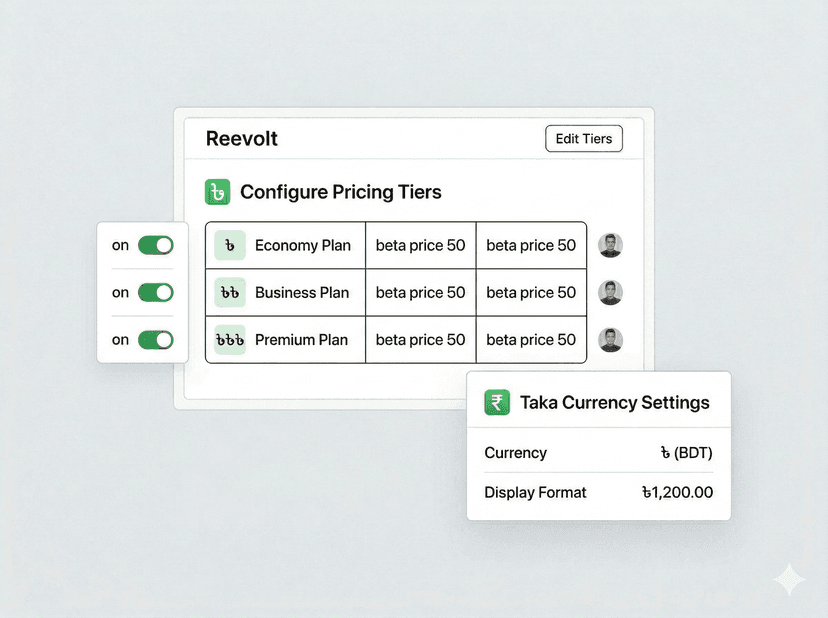Click the ৳1,200.00 display format value
828x618 pixels.
[678, 492]
